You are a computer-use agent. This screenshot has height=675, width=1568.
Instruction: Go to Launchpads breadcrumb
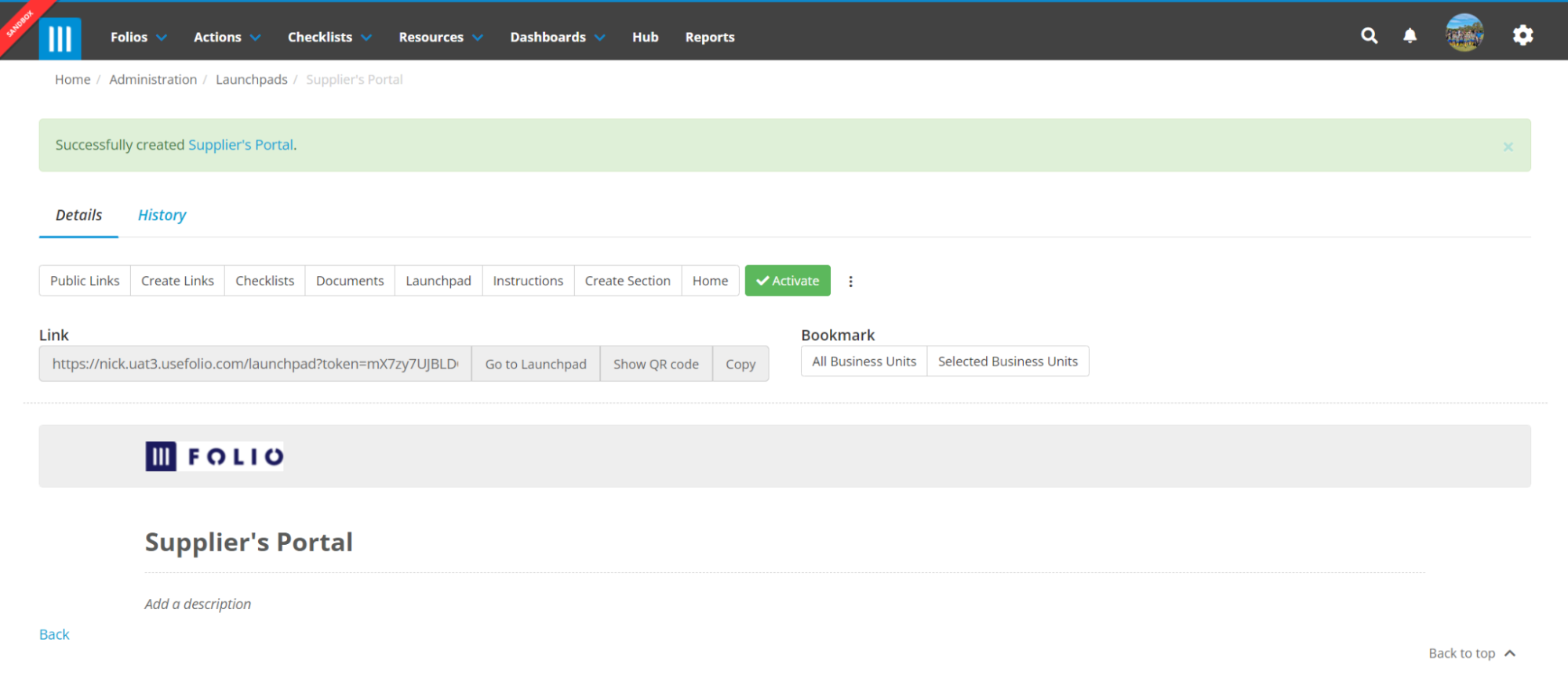pos(252,79)
